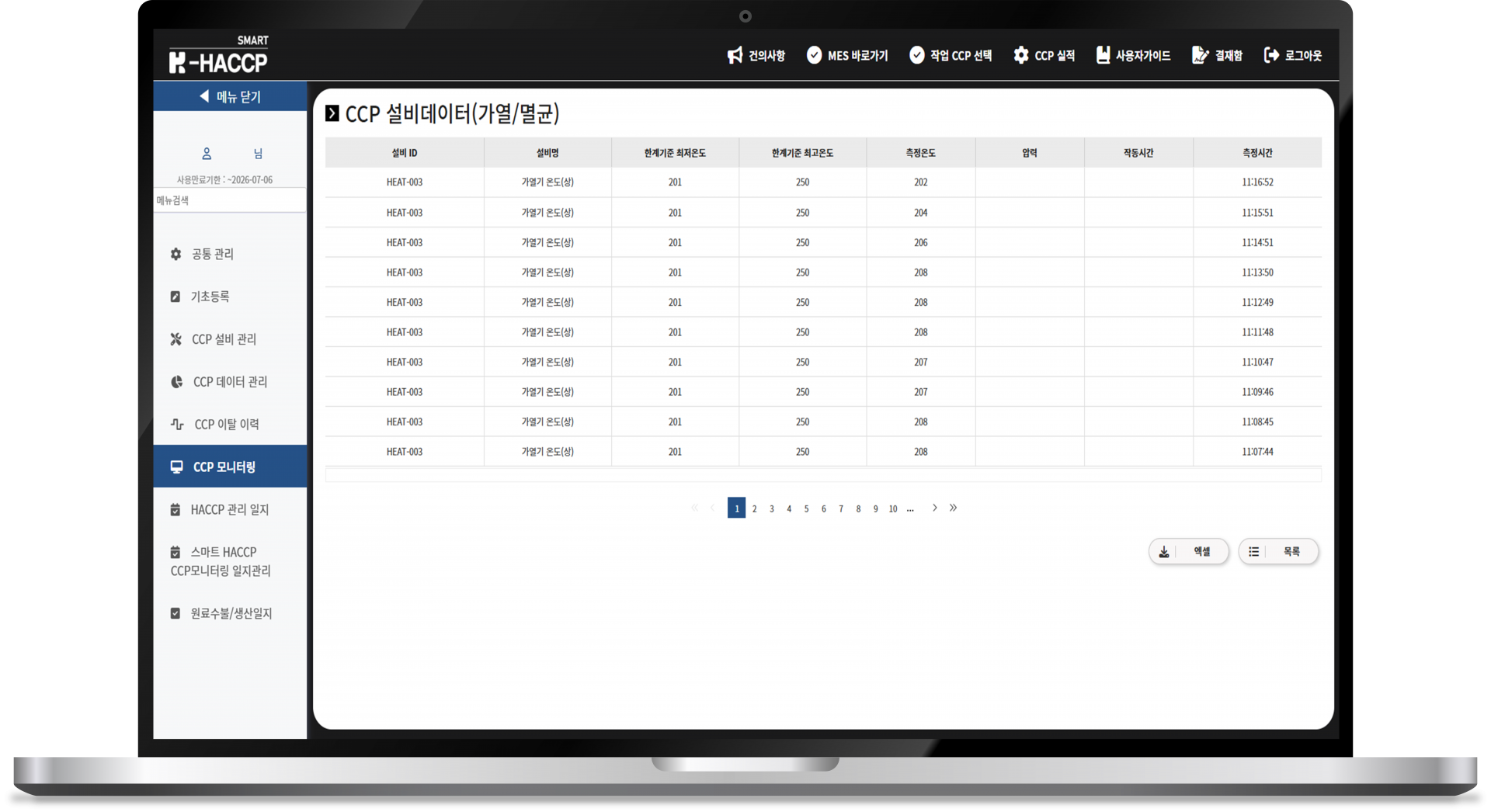This screenshot has height=812, width=1491.
Task: Open the CCP 실적 link
Action: point(1044,55)
